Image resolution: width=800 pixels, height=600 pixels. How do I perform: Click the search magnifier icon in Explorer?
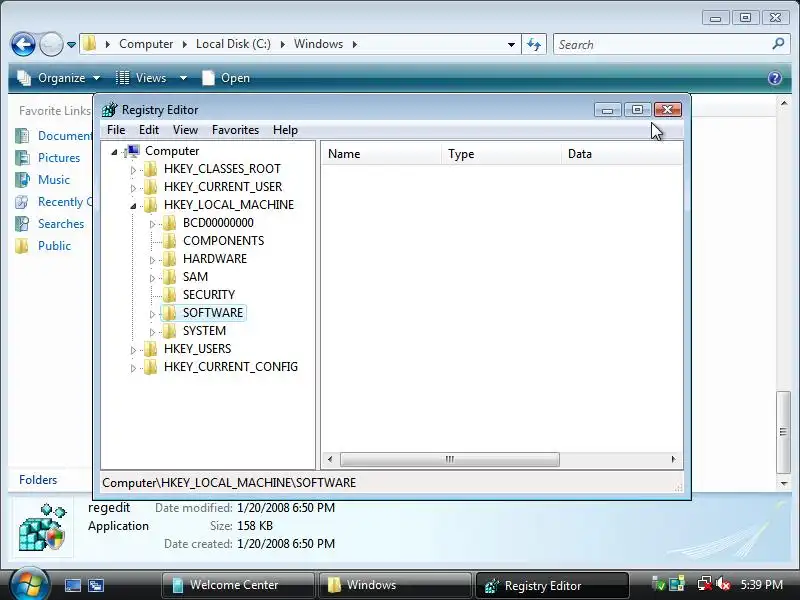pyautogui.click(x=778, y=44)
